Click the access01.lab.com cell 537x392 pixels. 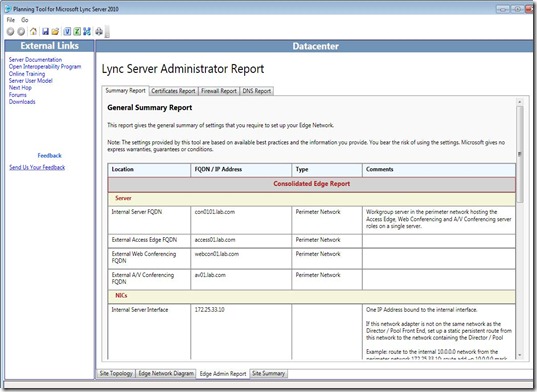pyautogui.click(x=241, y=241)
